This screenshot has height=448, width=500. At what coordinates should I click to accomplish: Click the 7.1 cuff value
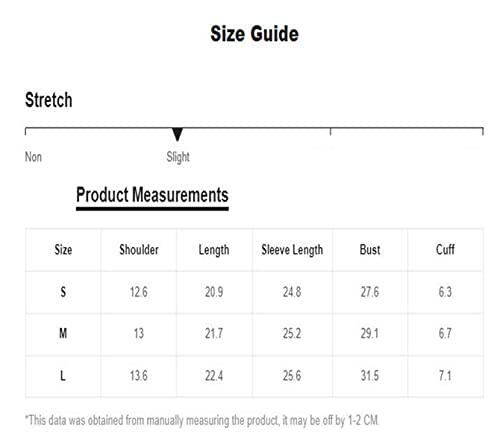(445, 376)
